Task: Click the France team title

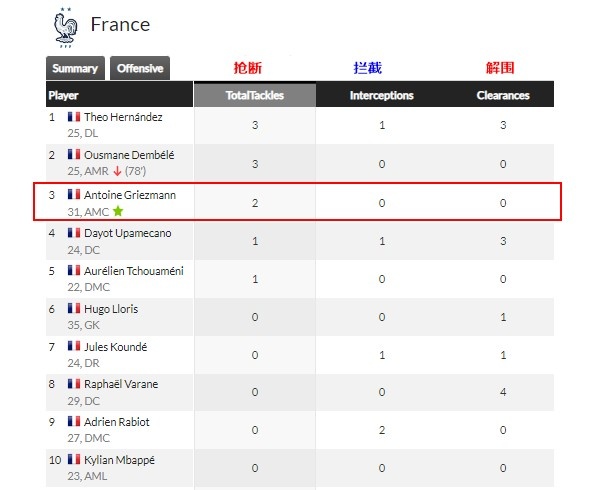Action: pos(120,24)
